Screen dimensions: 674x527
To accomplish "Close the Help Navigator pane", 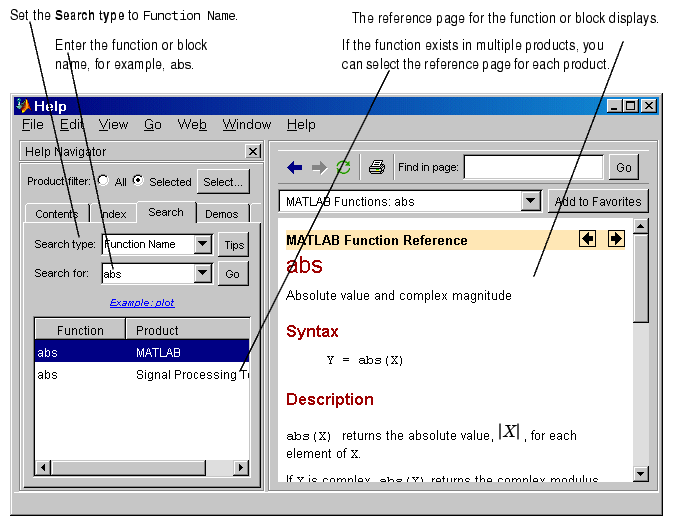I will pos(253,151).
